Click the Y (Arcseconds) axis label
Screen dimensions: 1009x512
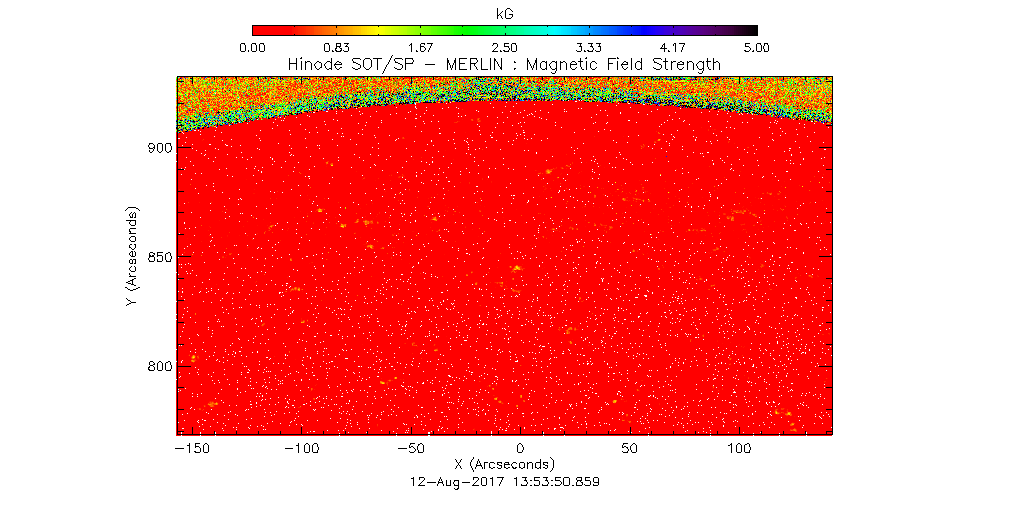click(x=131, y=257)
